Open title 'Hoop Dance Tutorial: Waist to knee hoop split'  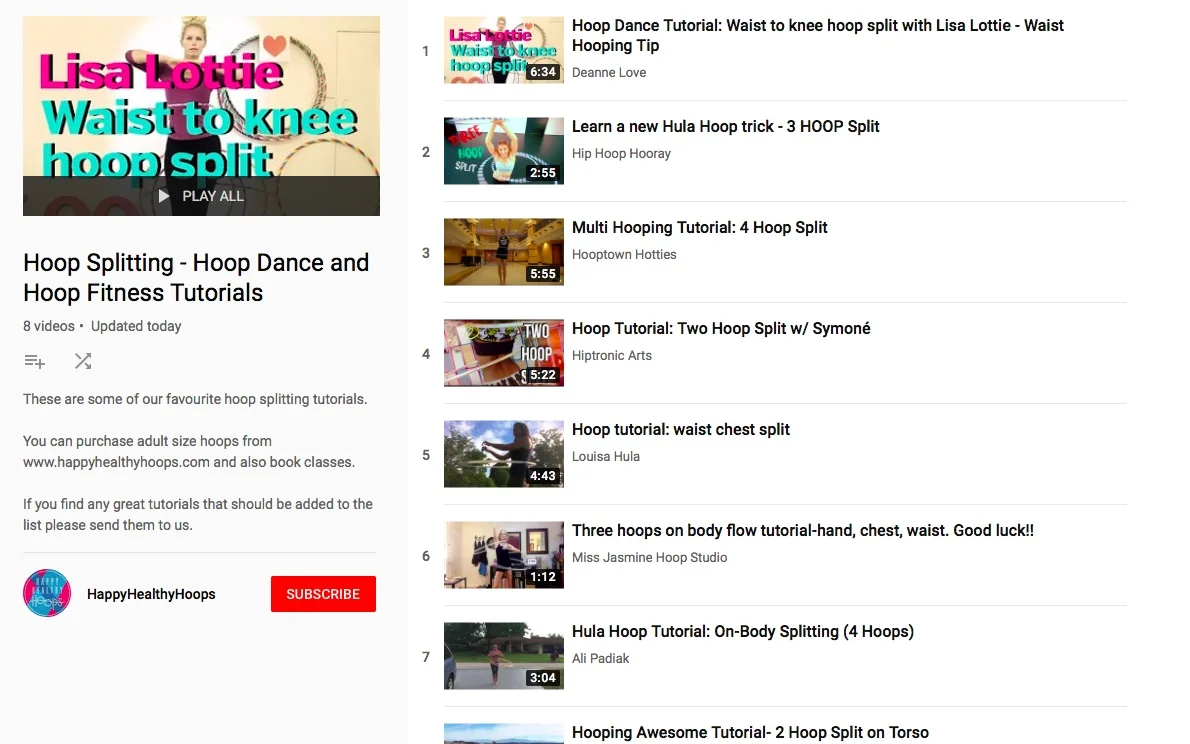[817, 35]
